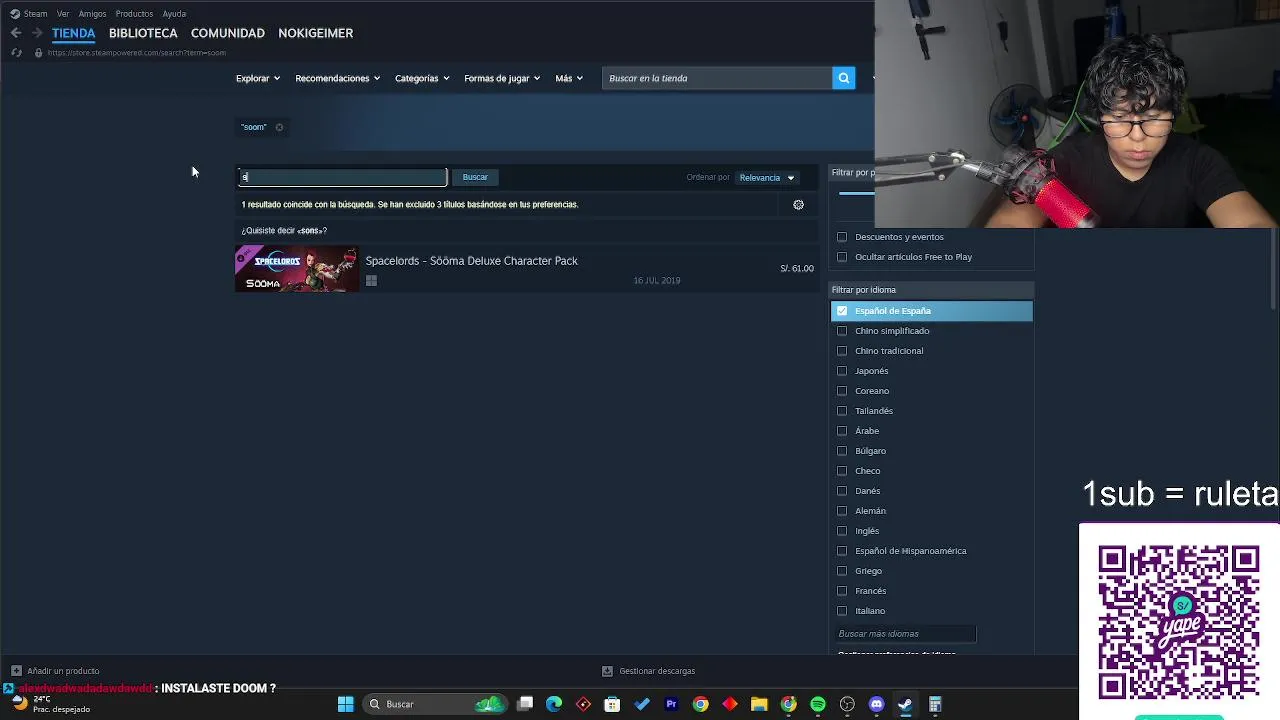Screen dimensions: 1280x720
Task: Uncheck Español de España language filter
Action: click(x=842, y=311)
